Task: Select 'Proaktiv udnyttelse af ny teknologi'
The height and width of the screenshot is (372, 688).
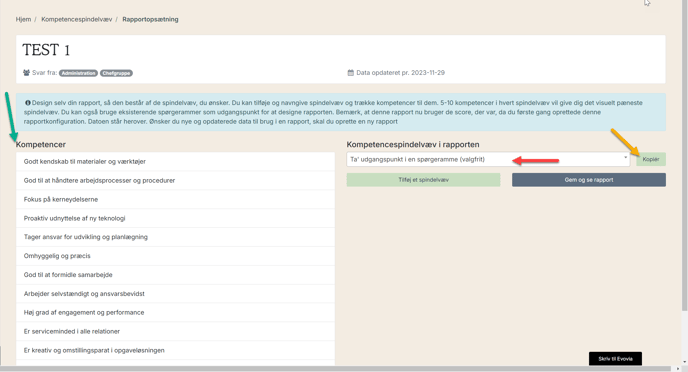Action: tap(176, 218)
